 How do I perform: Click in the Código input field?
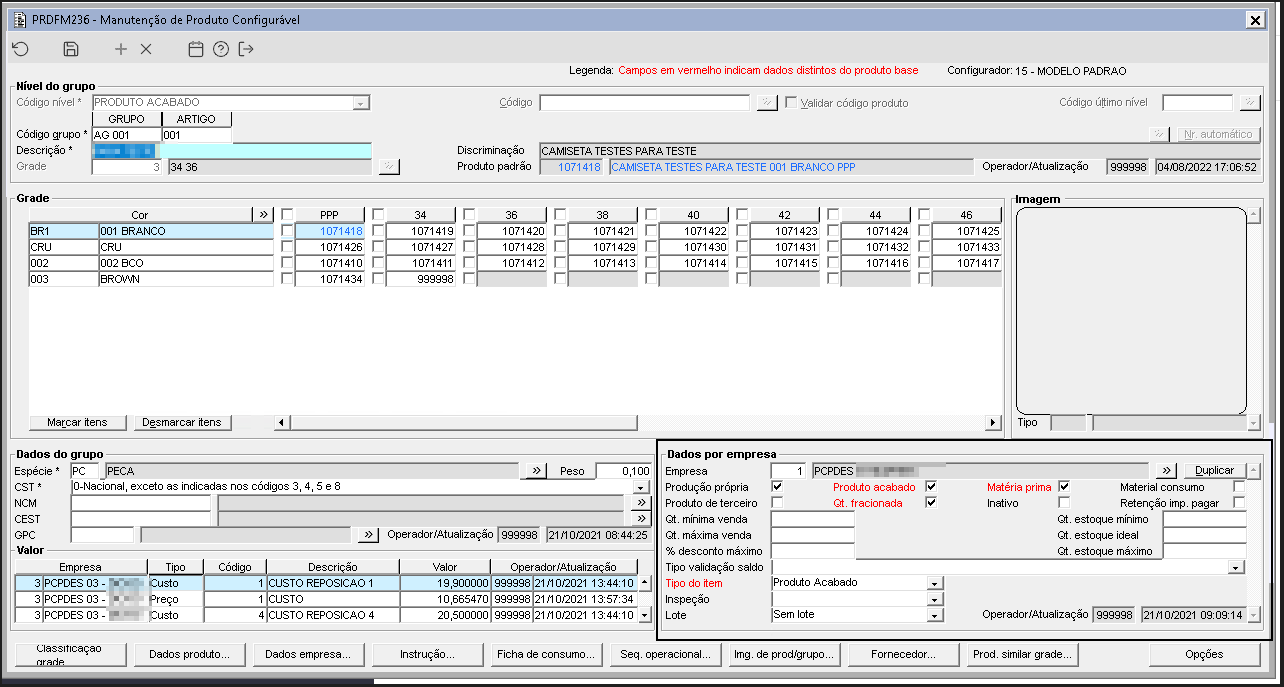(x=645, y=102)
